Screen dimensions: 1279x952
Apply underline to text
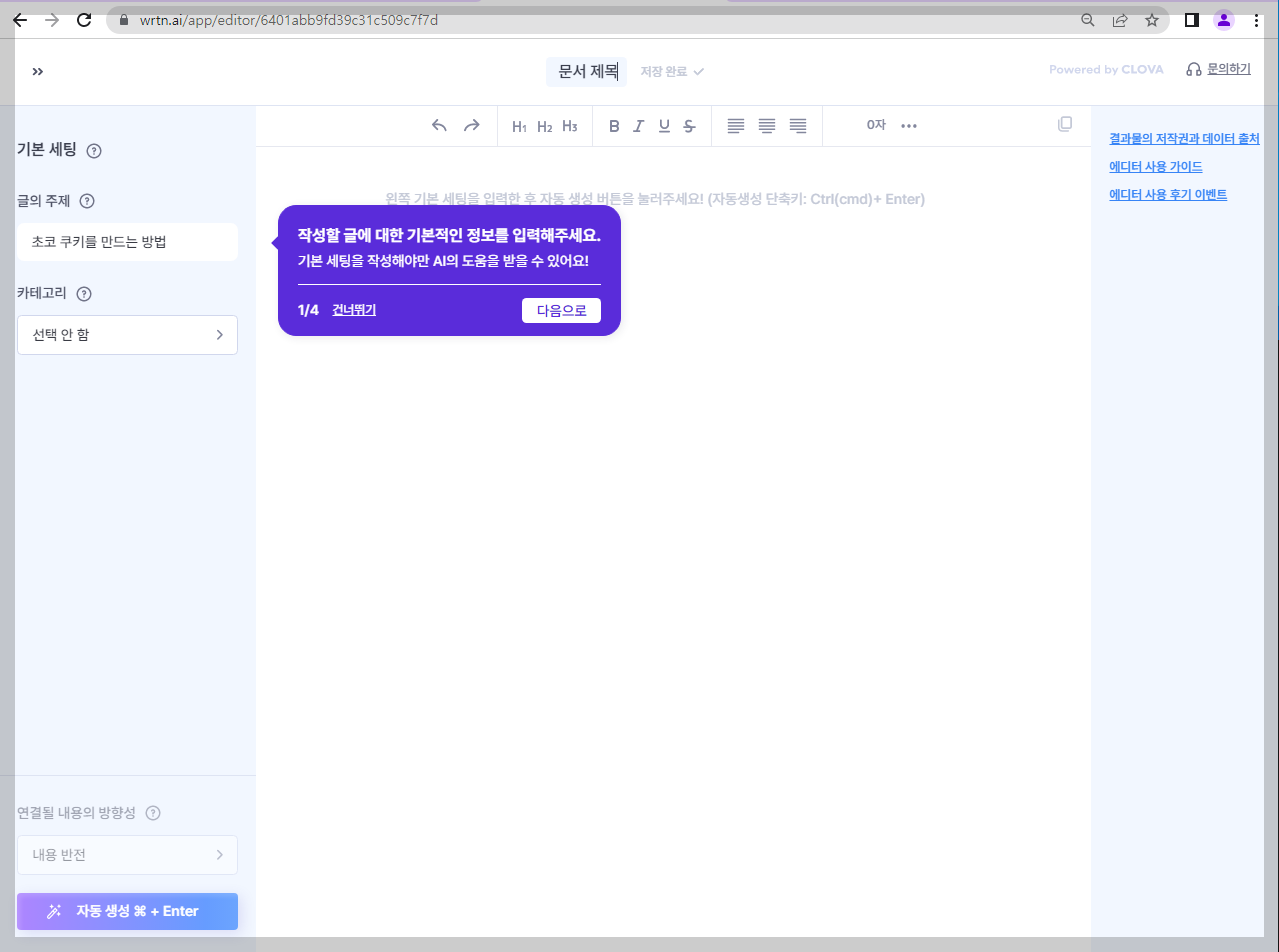pos(664,126)
